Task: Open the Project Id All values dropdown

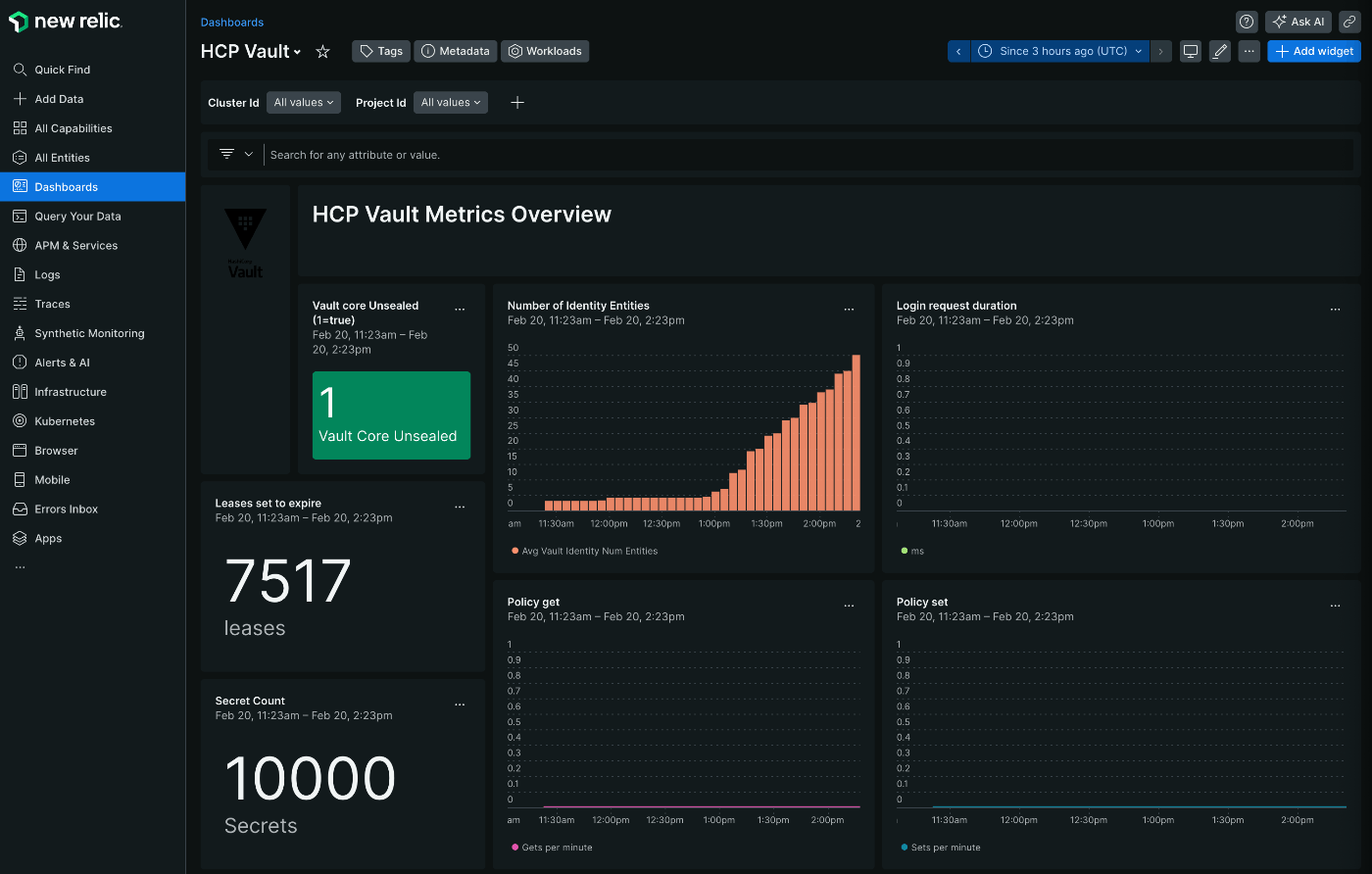Action: click(451, 103)
